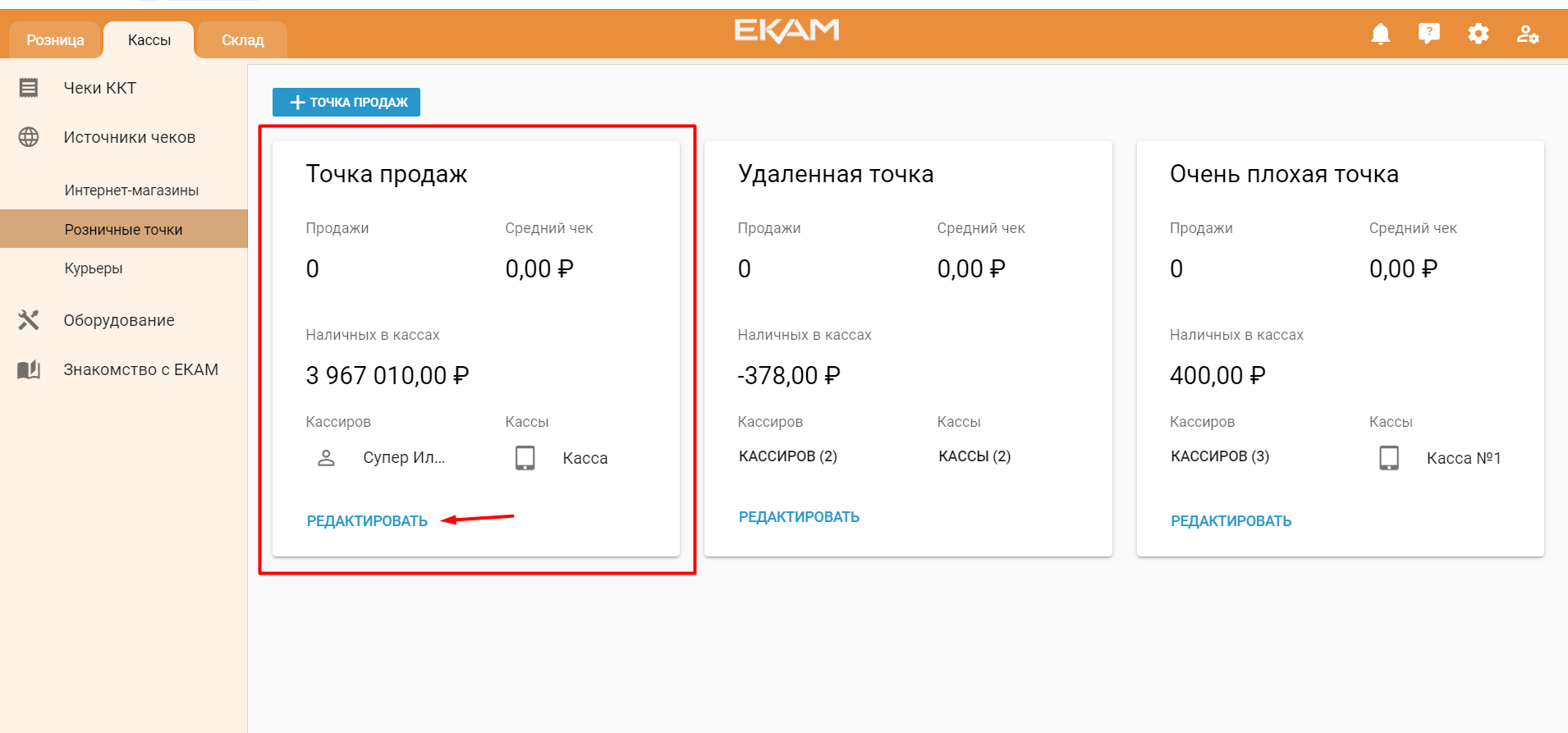The width and height of the screenshot is (1568, 733).
Task: Expand КАССЫ (2) list in Удаленная точка
Action: 974,456
